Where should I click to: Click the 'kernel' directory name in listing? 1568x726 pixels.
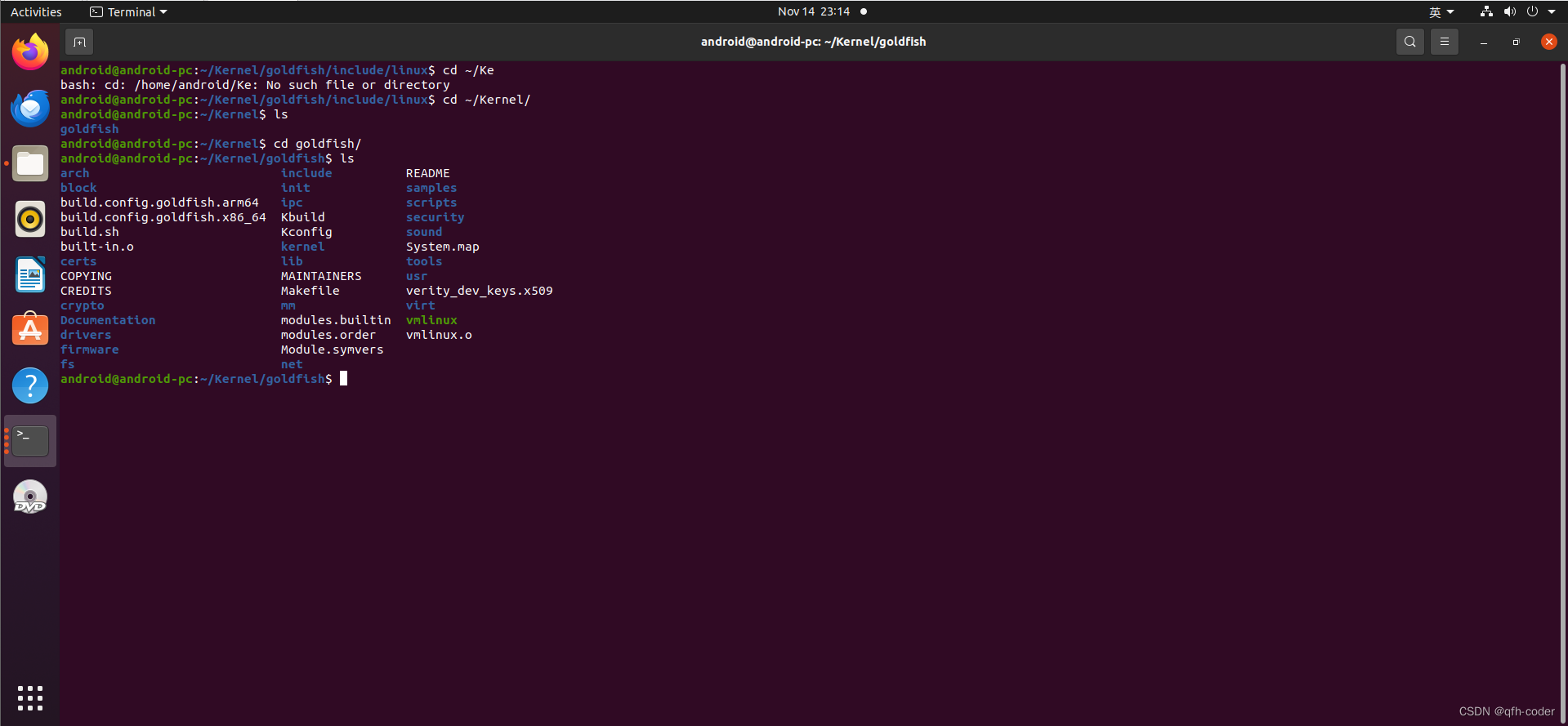coord(303,247)
